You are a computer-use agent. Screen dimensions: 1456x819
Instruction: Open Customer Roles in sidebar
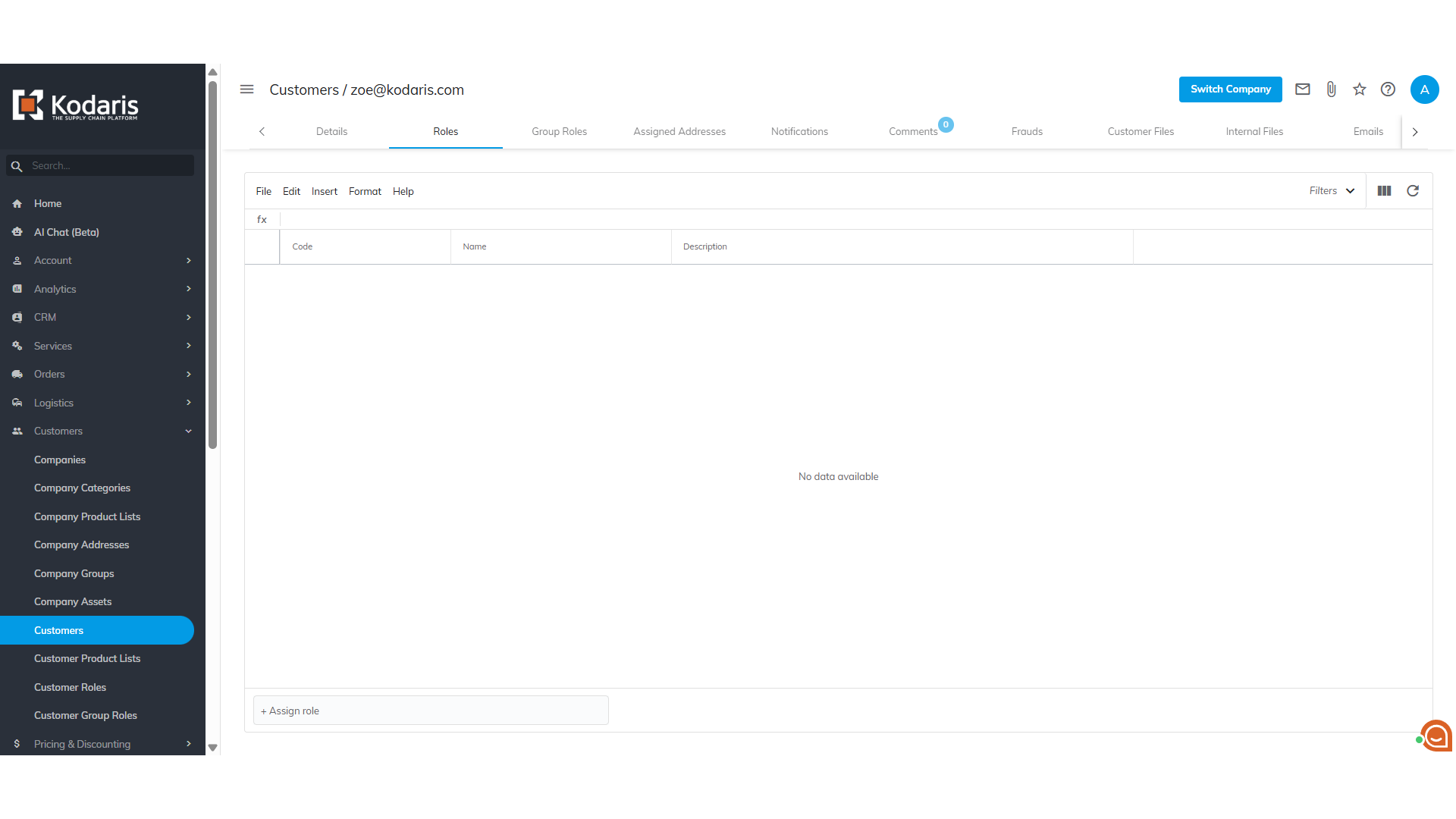coord(70,687)
